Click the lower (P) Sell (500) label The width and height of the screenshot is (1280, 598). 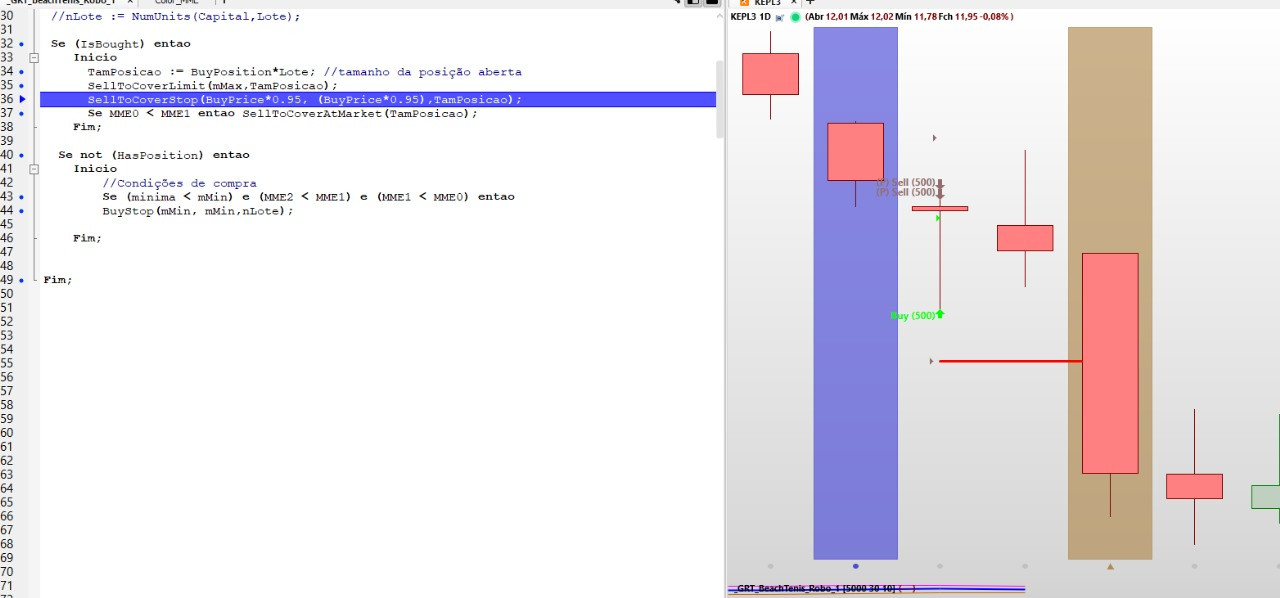click(906, 192)
